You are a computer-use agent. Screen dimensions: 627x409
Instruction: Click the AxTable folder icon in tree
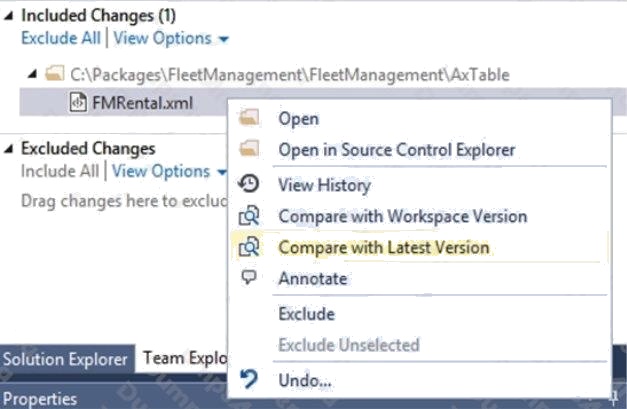coord(54,74)
